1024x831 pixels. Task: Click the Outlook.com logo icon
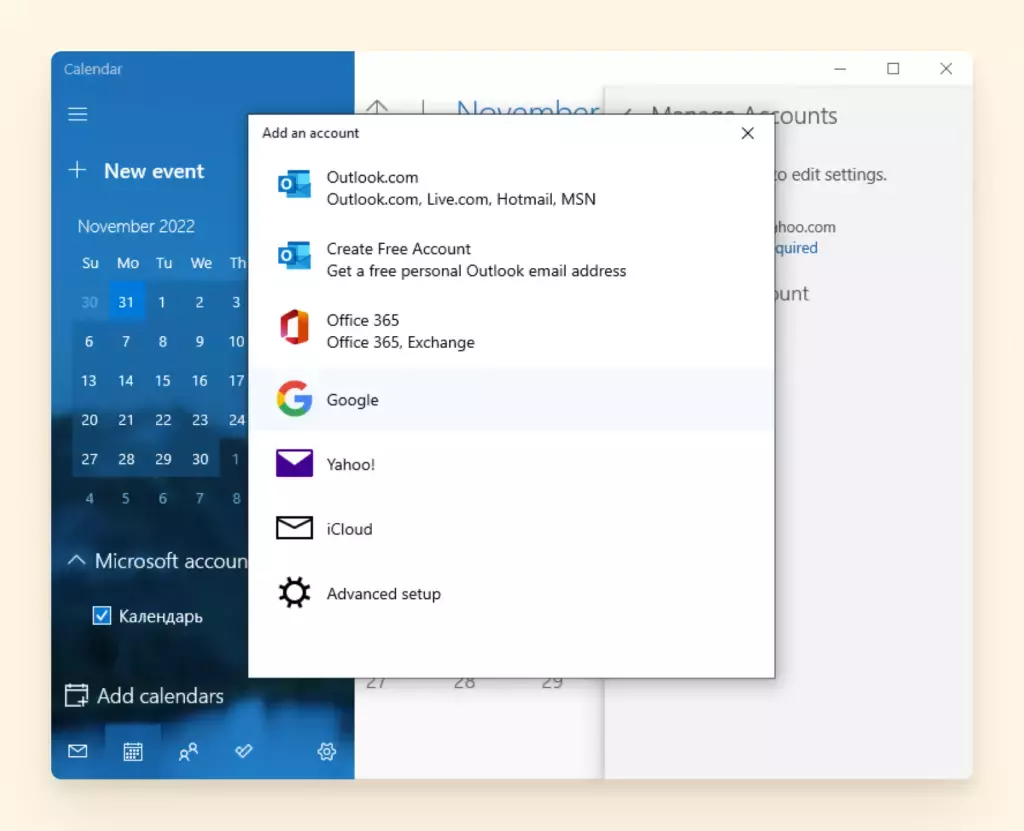295,184
